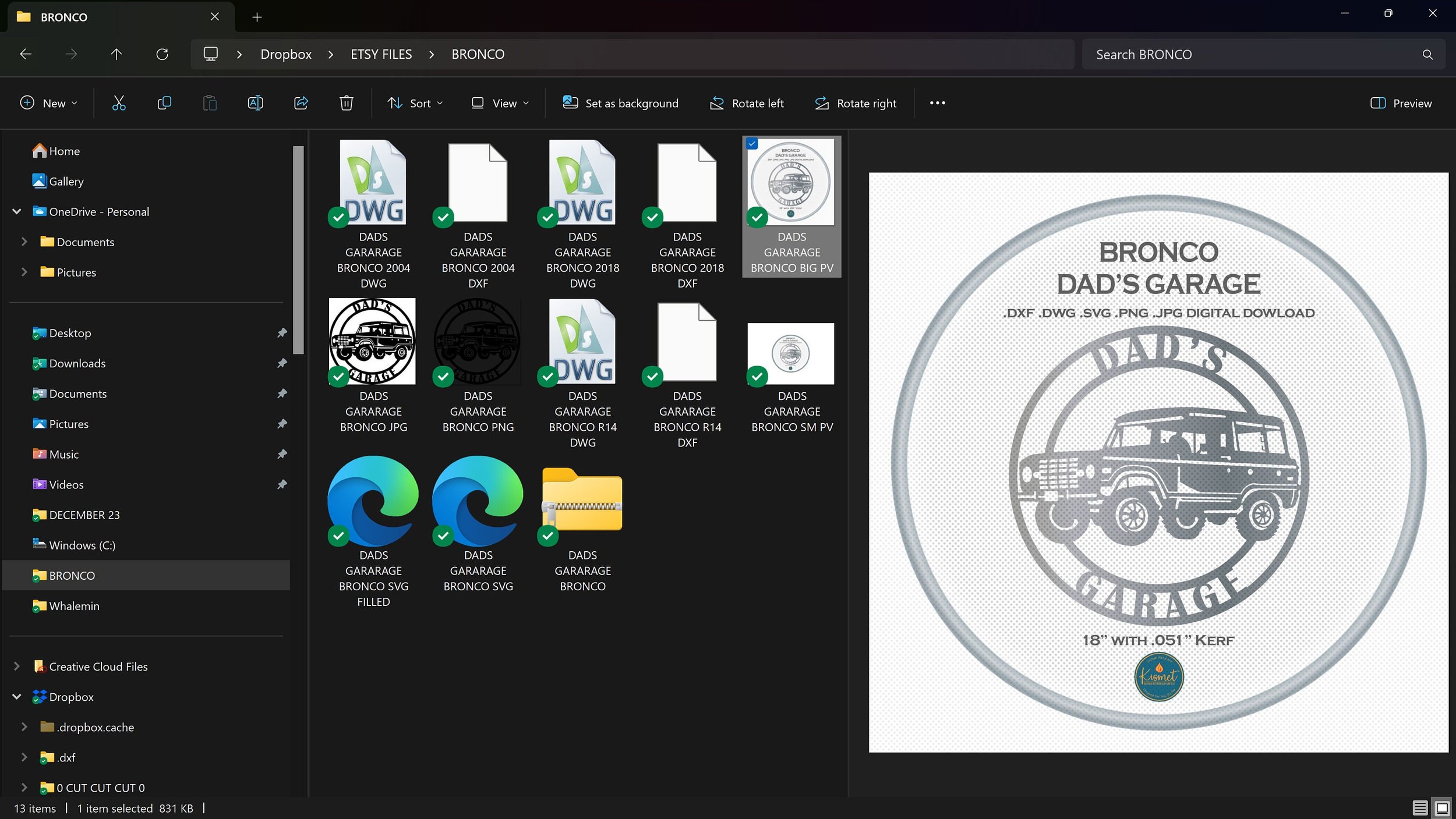Click the Delete trash can icon
The height and width of the screenshot is (819, 1456).
tap(347, 103)
